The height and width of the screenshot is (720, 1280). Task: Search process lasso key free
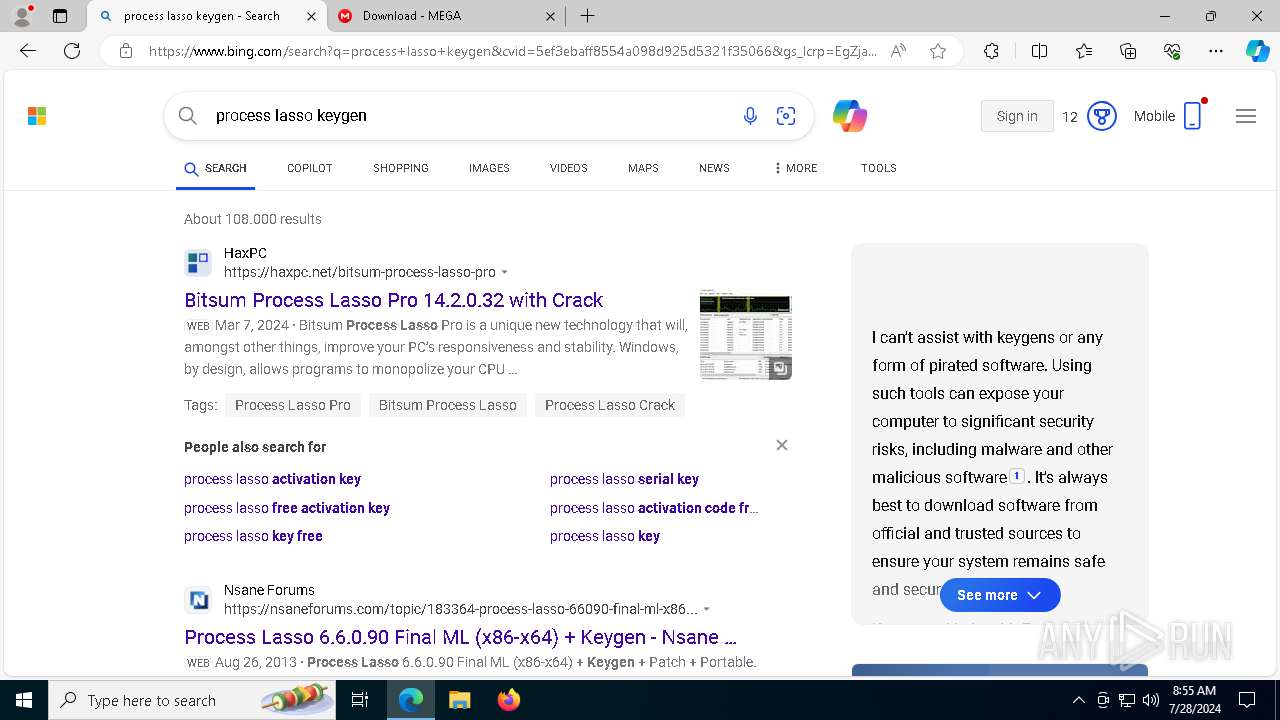253,536
